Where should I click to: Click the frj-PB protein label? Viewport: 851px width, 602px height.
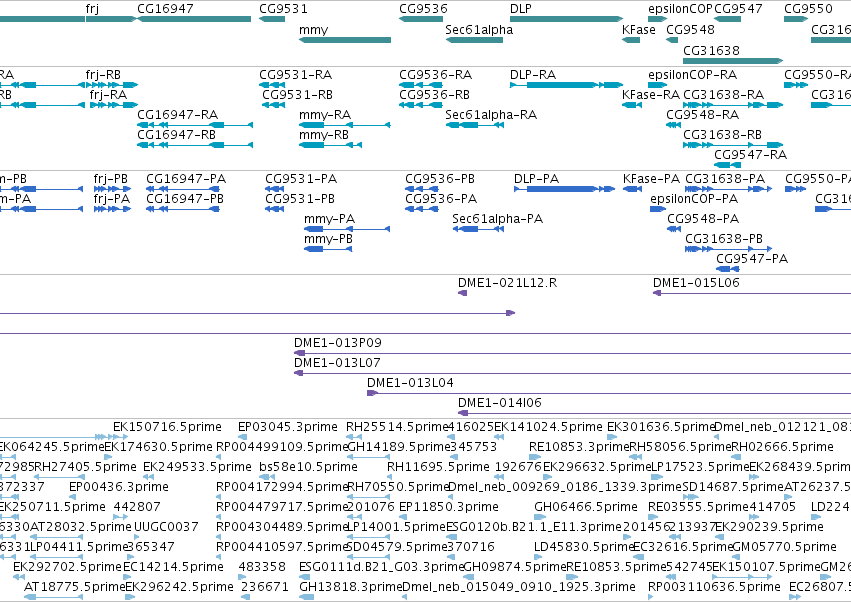point(111,179)
